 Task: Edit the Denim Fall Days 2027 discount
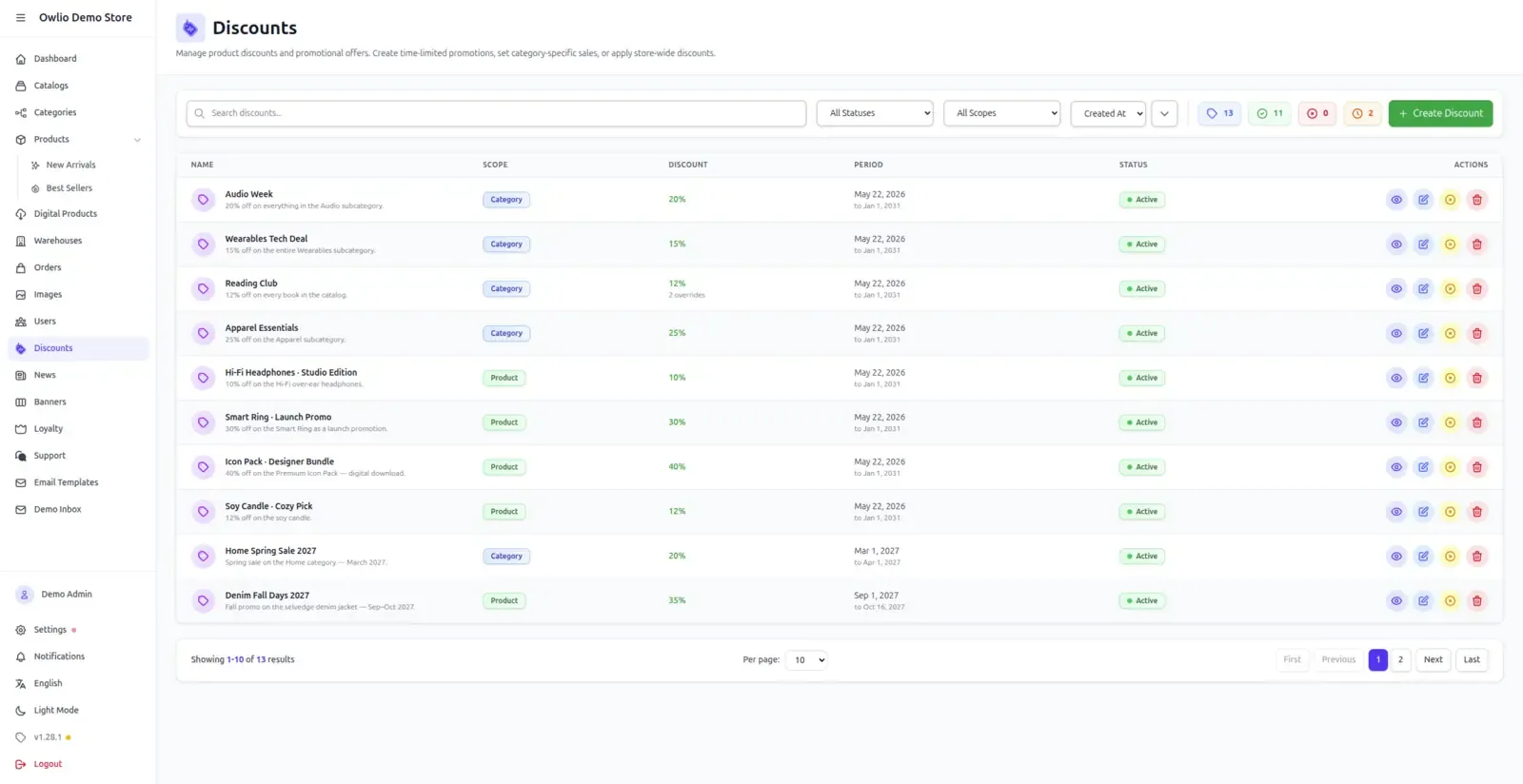(1423, 601)
